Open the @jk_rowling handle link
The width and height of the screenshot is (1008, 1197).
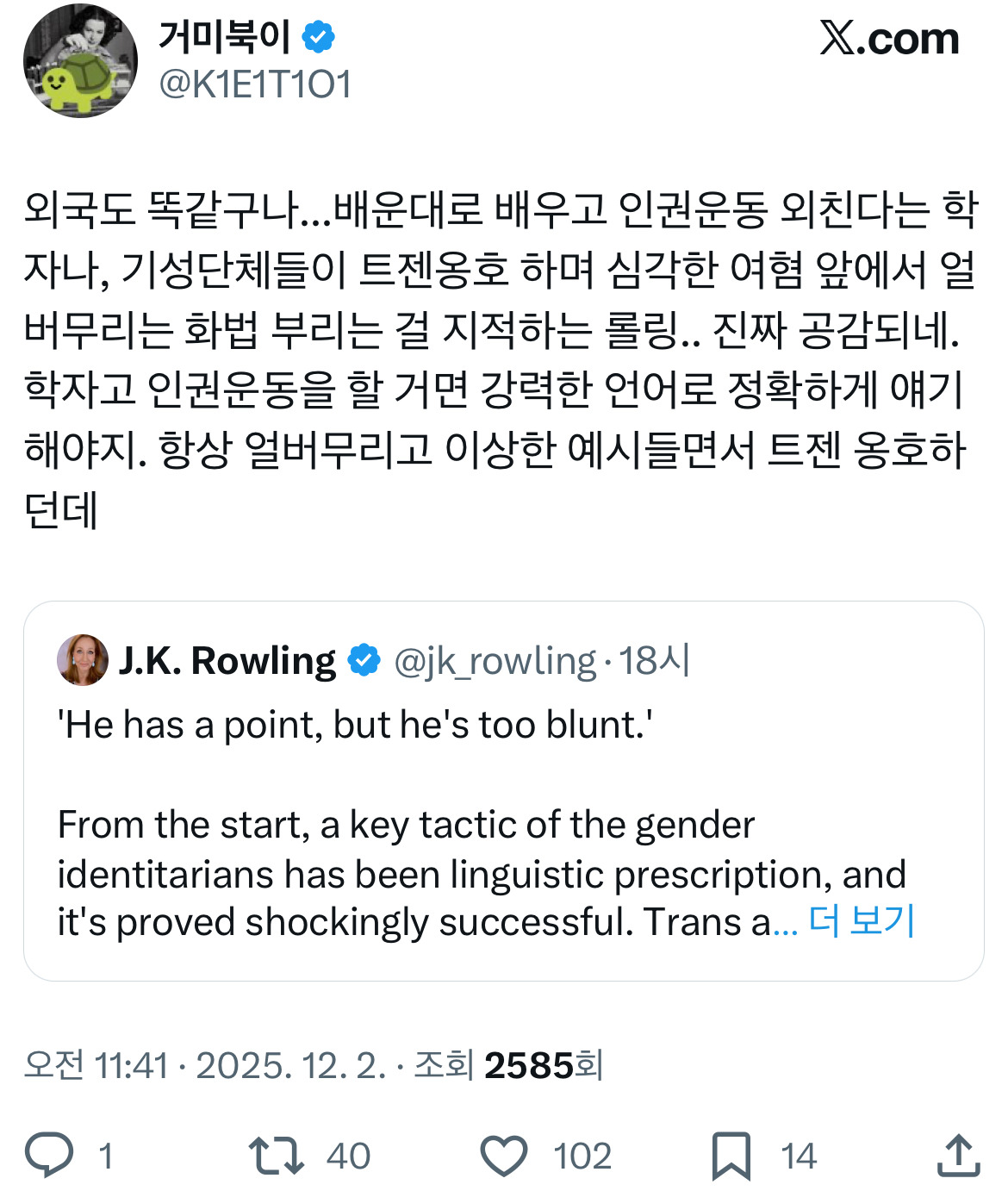[495, 661]
